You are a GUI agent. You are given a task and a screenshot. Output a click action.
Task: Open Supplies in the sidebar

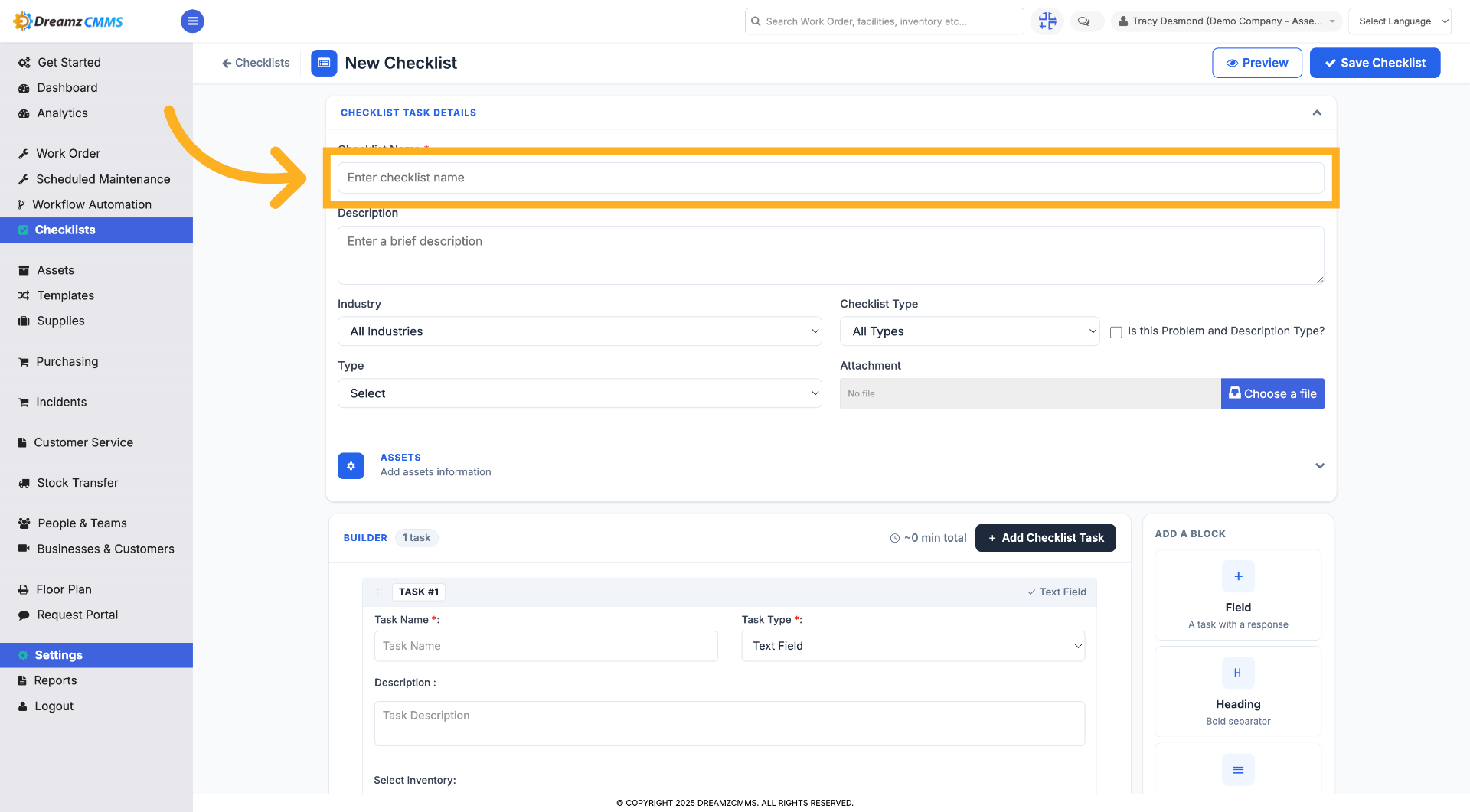coord(60,321)
